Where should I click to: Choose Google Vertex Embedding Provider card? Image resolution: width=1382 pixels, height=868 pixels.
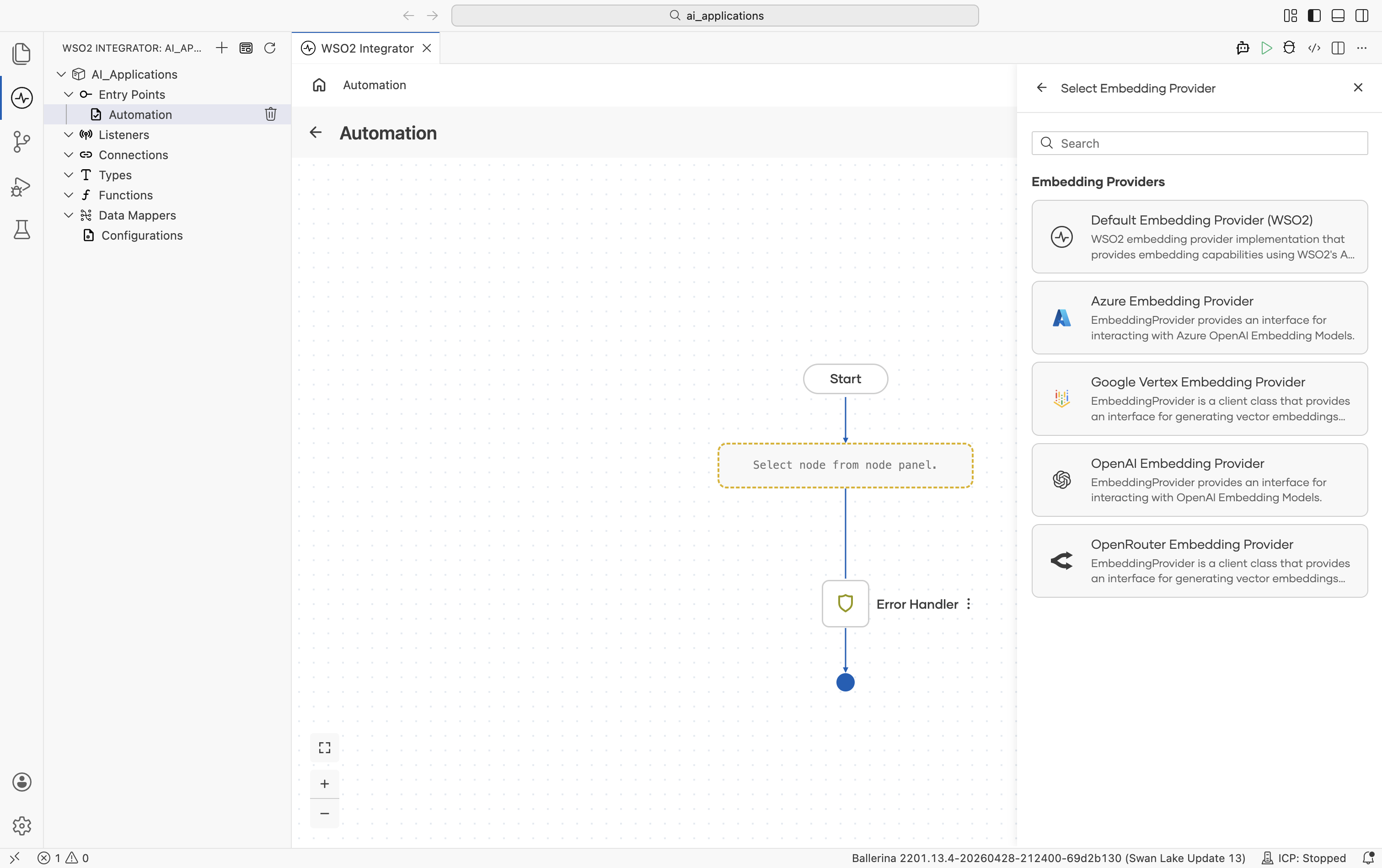(x=1200, y=398)
